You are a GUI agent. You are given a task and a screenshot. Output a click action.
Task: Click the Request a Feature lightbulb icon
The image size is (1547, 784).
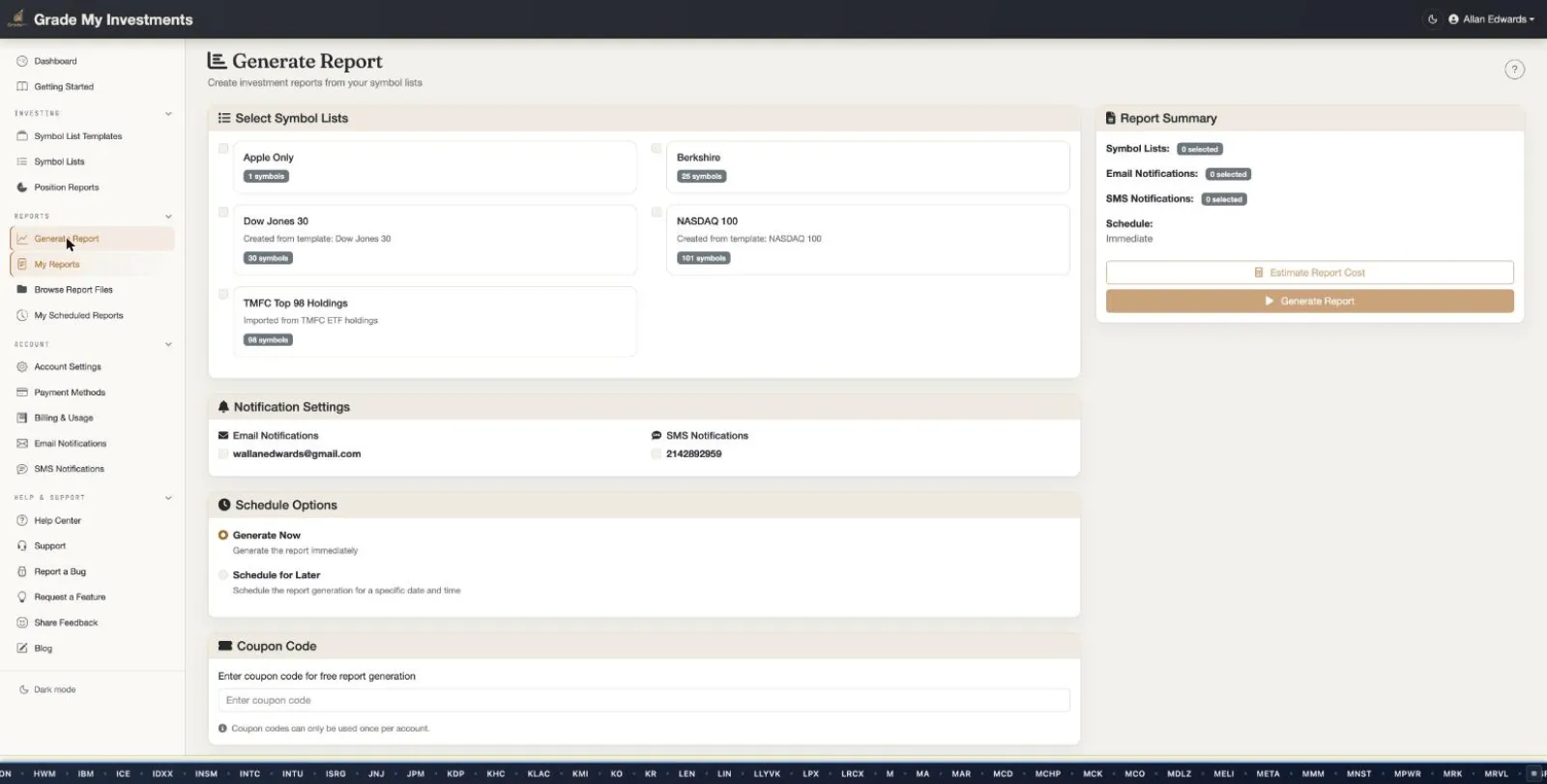click(x=22, y=597)
